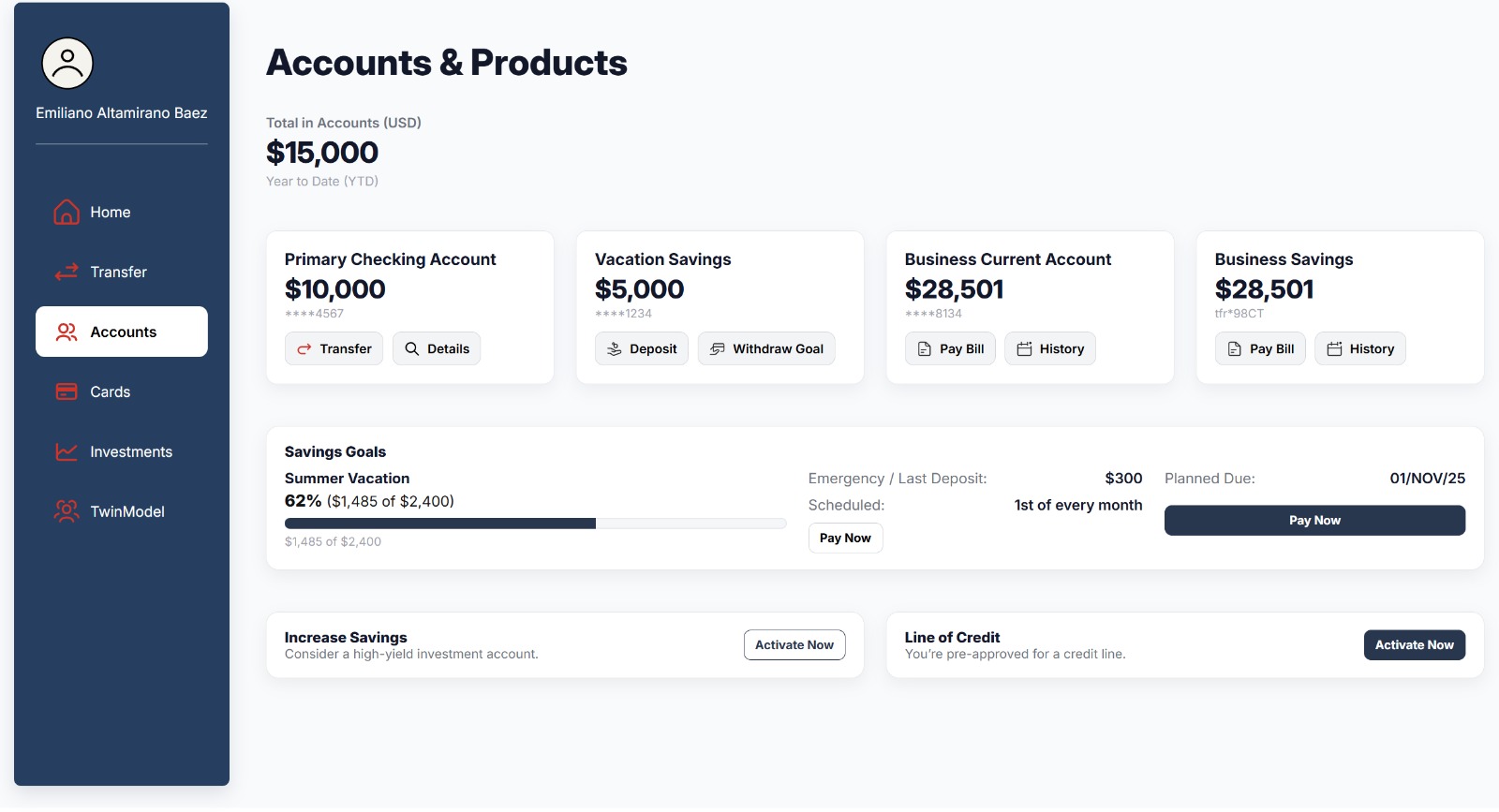Click the Summer Vacation progress bar

click(535, 524)
